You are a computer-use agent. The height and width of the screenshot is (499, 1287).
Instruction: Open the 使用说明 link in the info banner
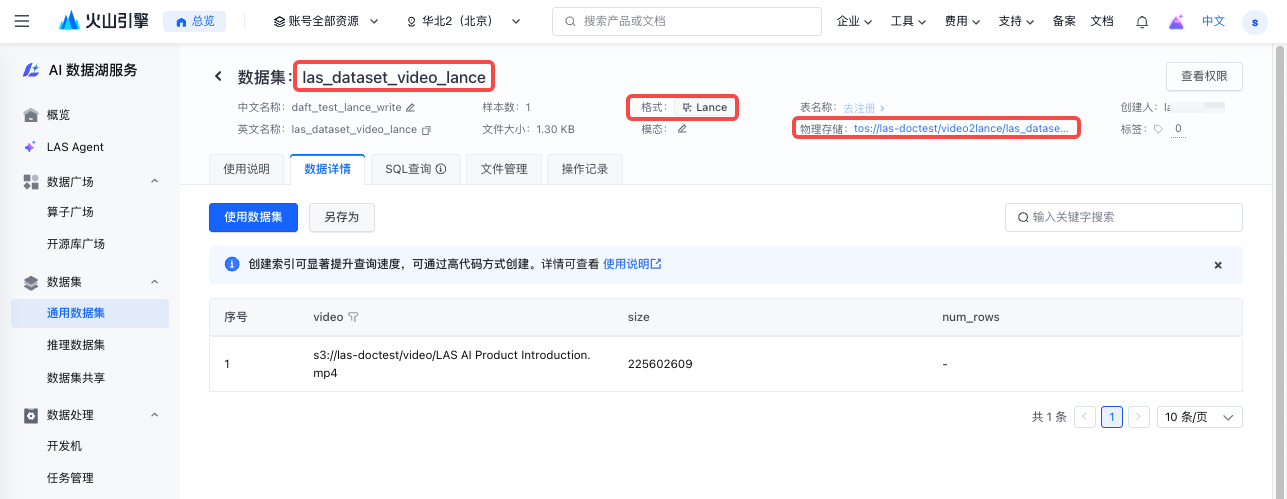pyautogui.click(x=632, y=265)
